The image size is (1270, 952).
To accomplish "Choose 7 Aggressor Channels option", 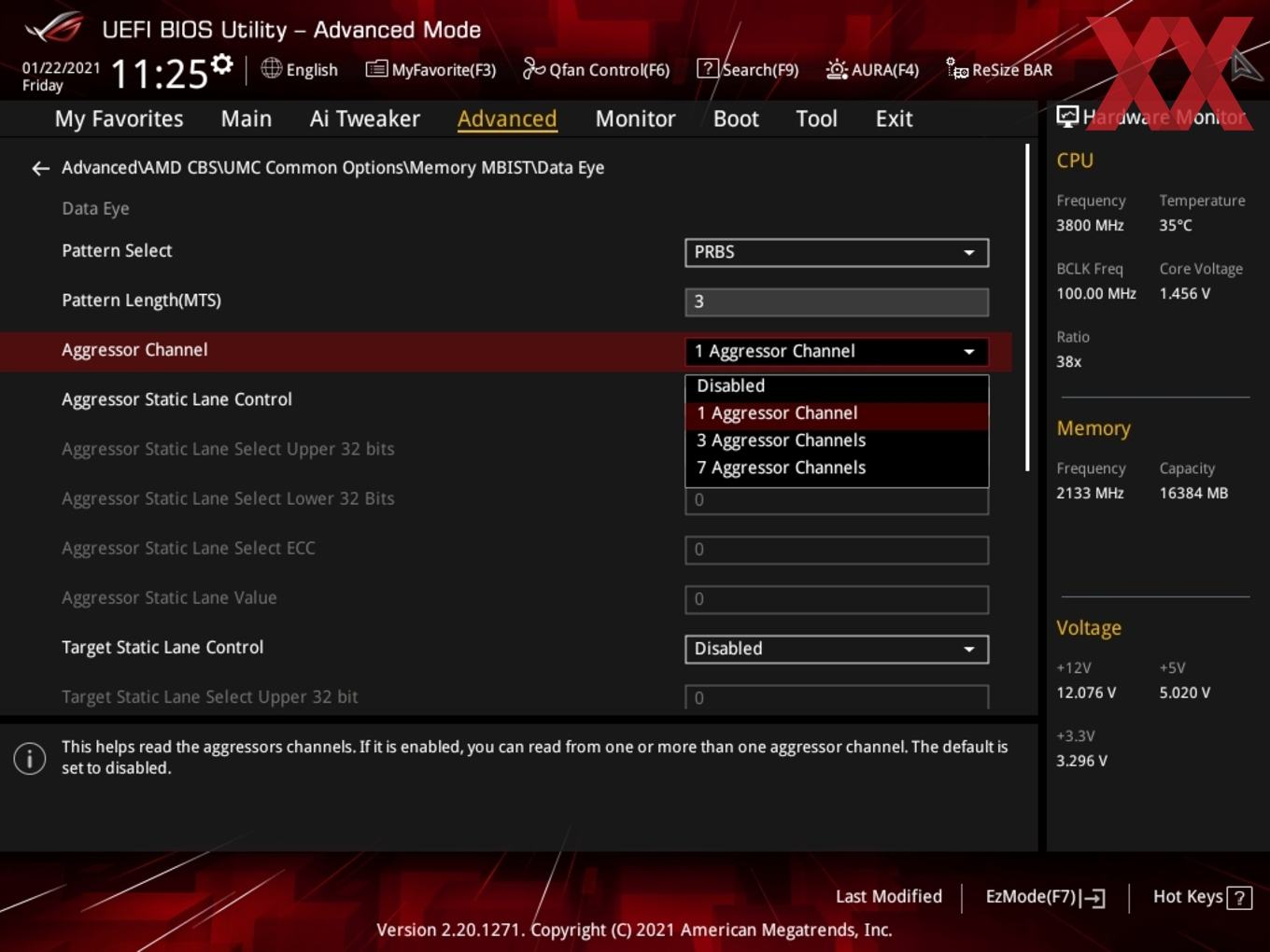I will click(x=837, y=468).
